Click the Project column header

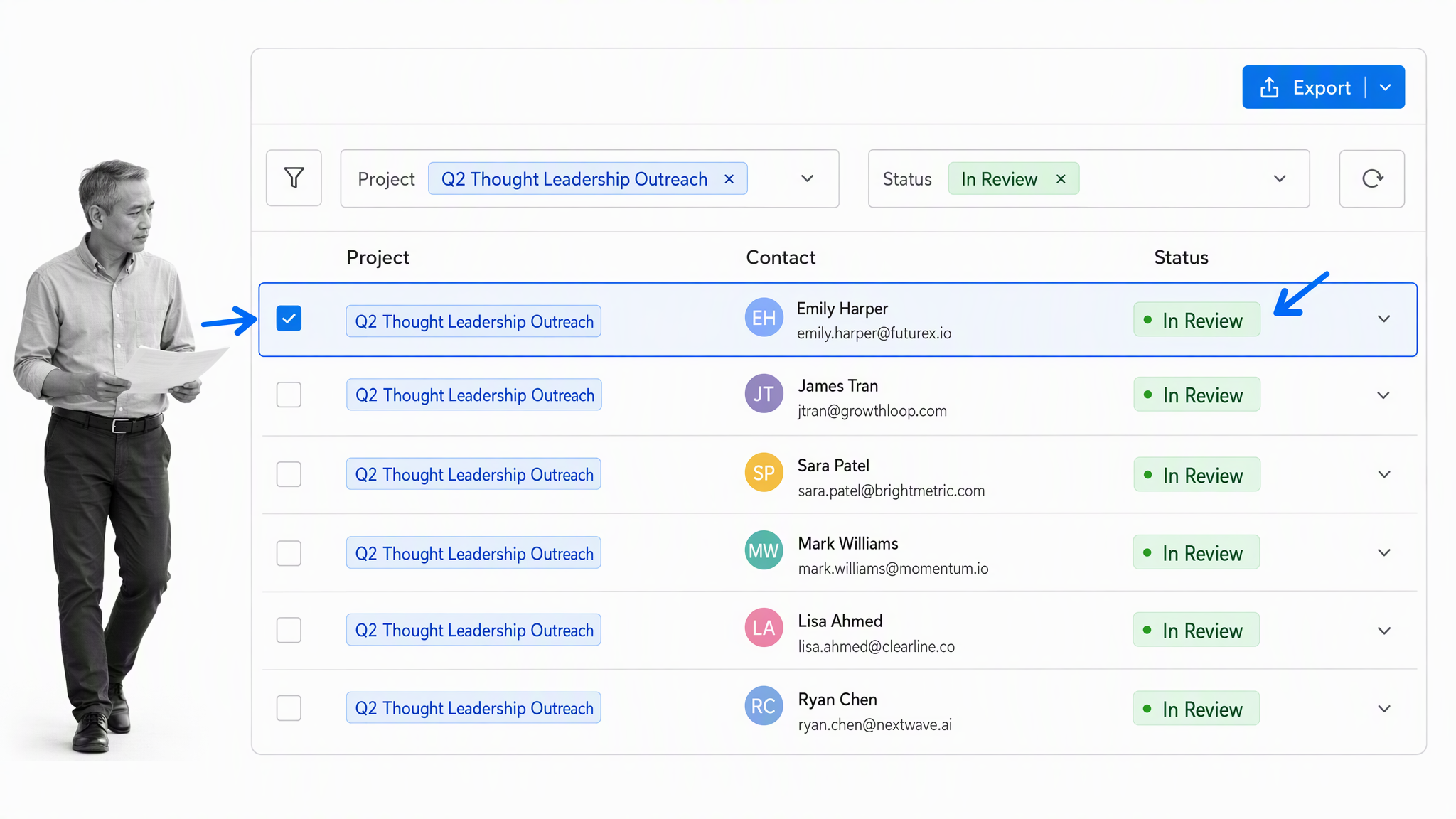click(378, 257)
